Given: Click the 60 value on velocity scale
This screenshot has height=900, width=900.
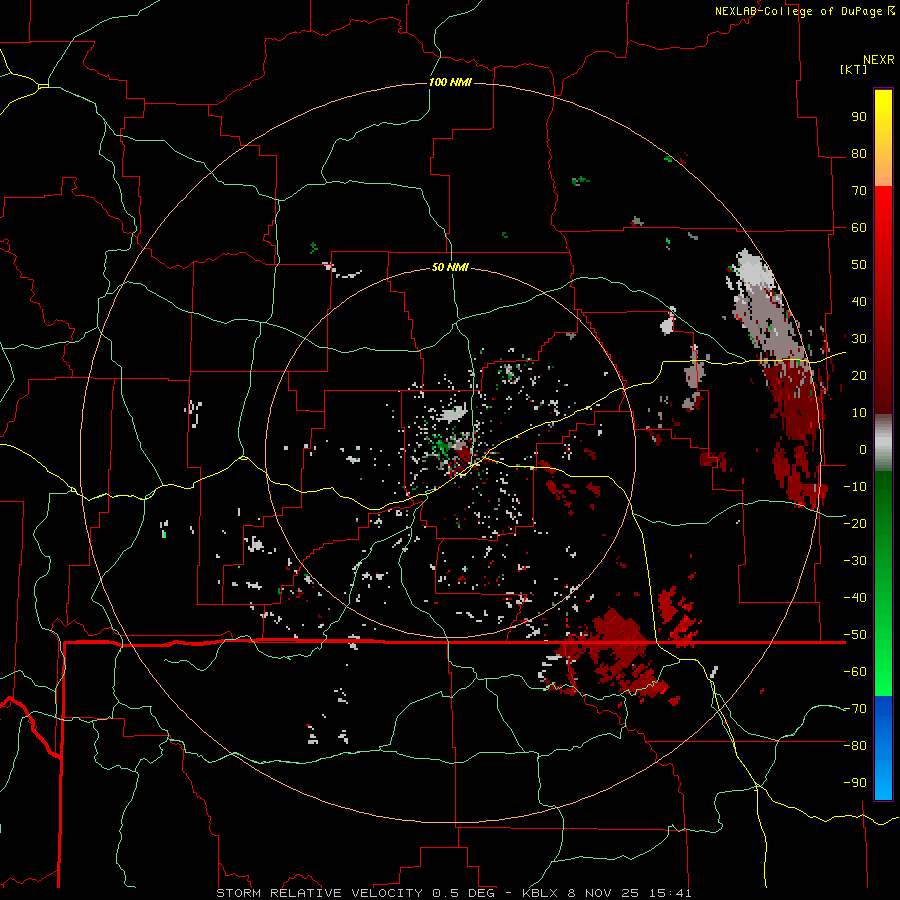Looking at the screenshot, I should point(859,227).
